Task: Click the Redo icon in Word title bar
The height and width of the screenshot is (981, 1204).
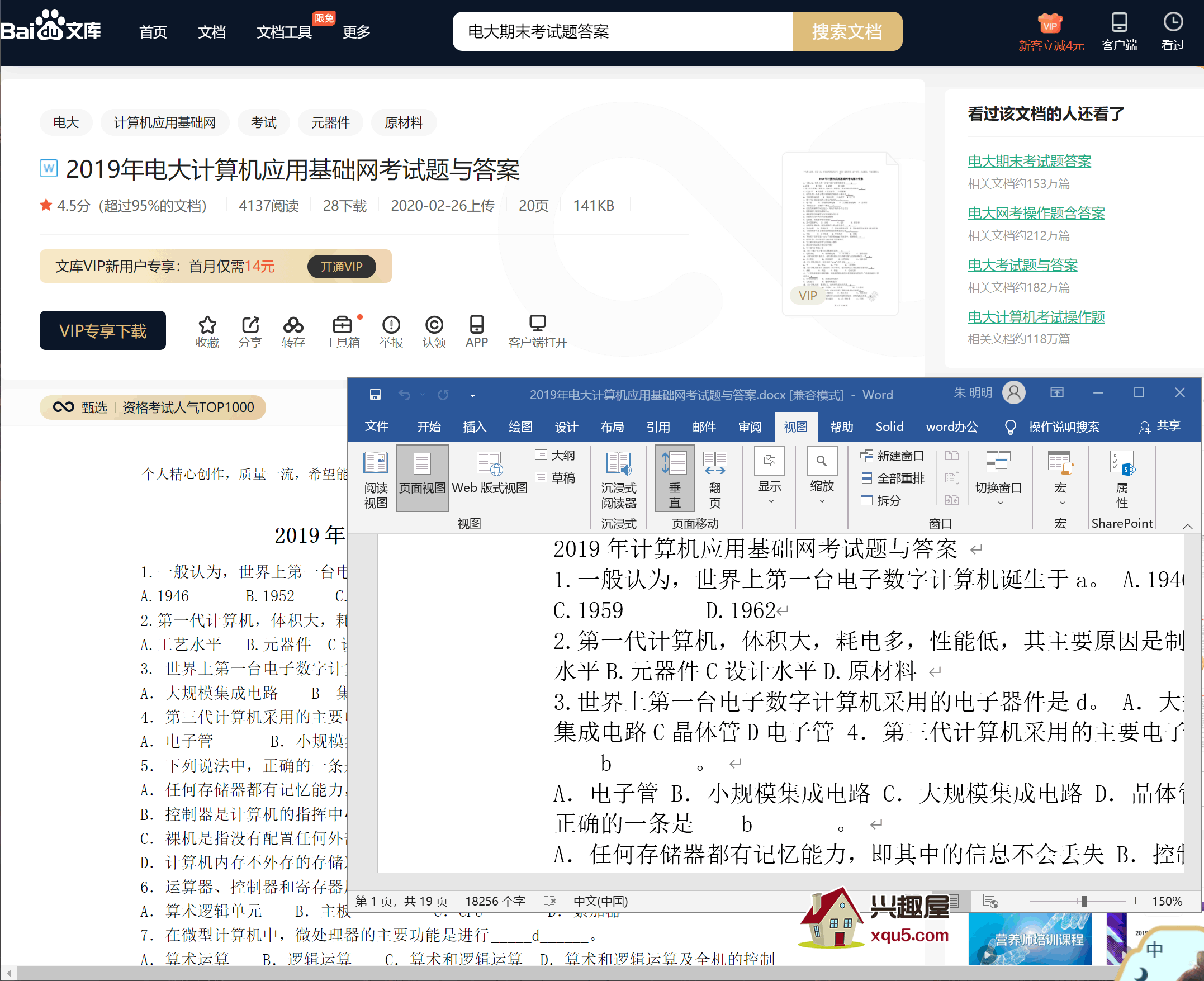Action: [443, 395]
